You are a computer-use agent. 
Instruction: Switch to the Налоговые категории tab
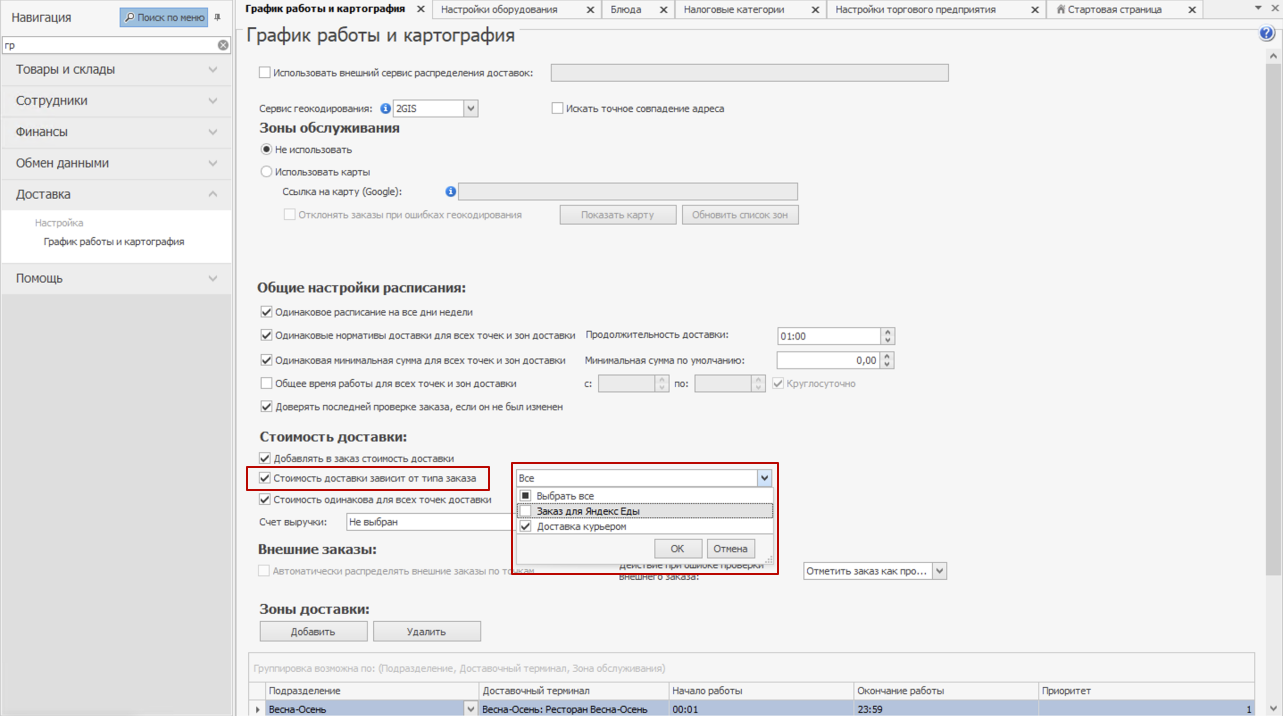734,10
